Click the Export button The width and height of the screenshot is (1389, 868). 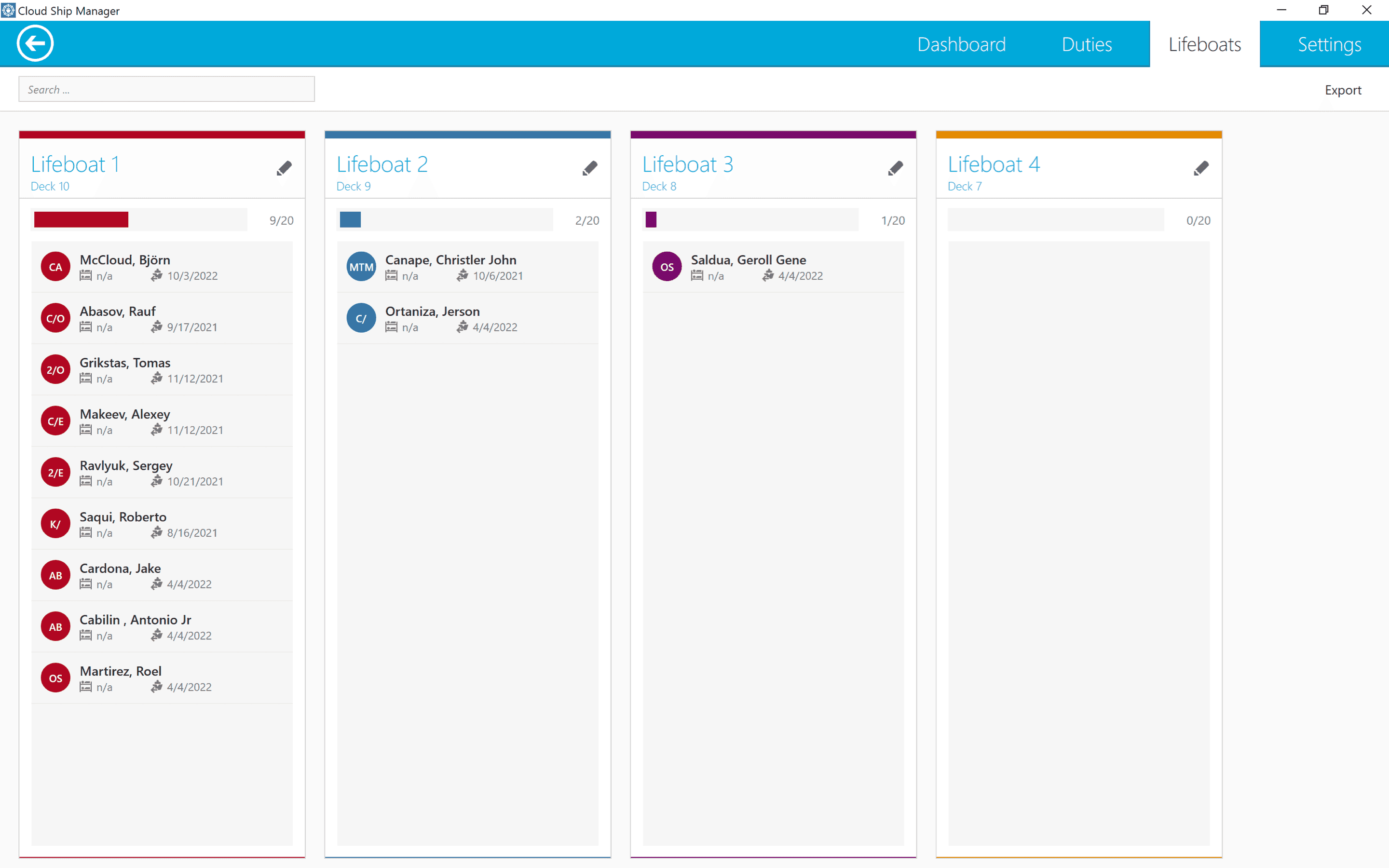point(1343,90)
